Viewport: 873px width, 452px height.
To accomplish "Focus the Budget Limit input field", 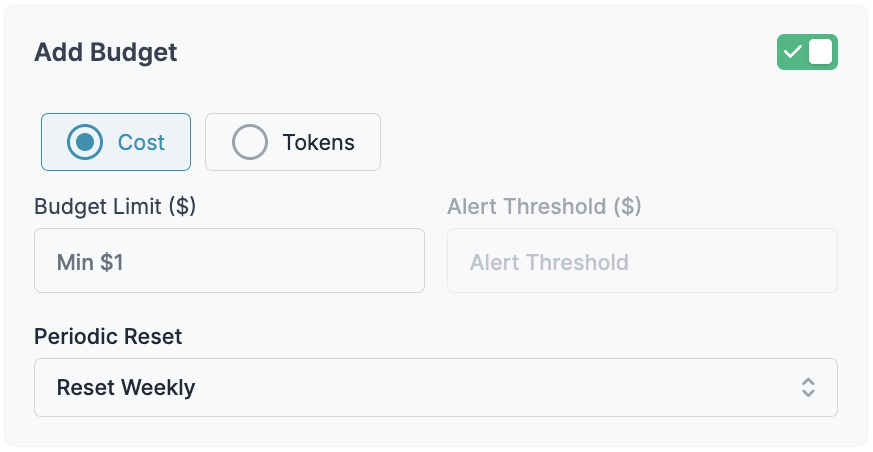I will click(x=229, y=261).
